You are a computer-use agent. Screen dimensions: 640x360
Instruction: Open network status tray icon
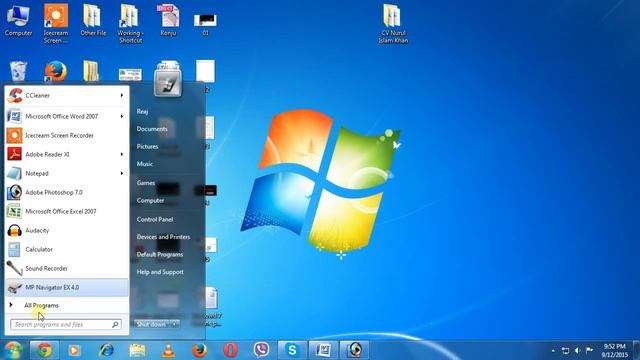click(565, 351)
